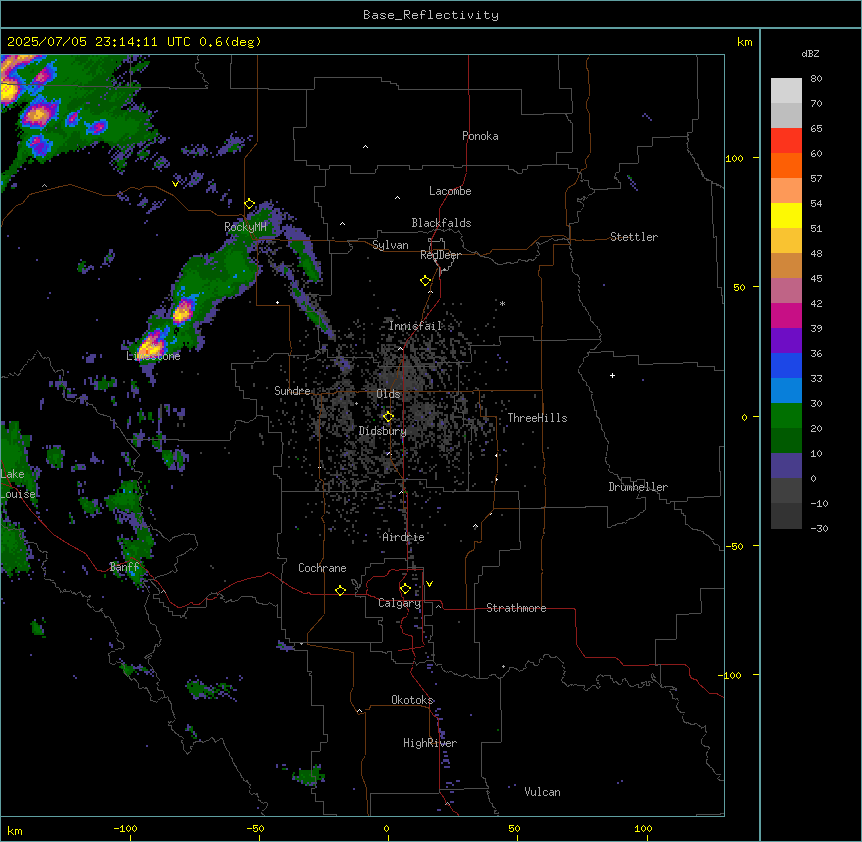The width and height of the screenshot is (862, 842).
Task: Click the 100 tick label on the right axis
Action: 734,158
